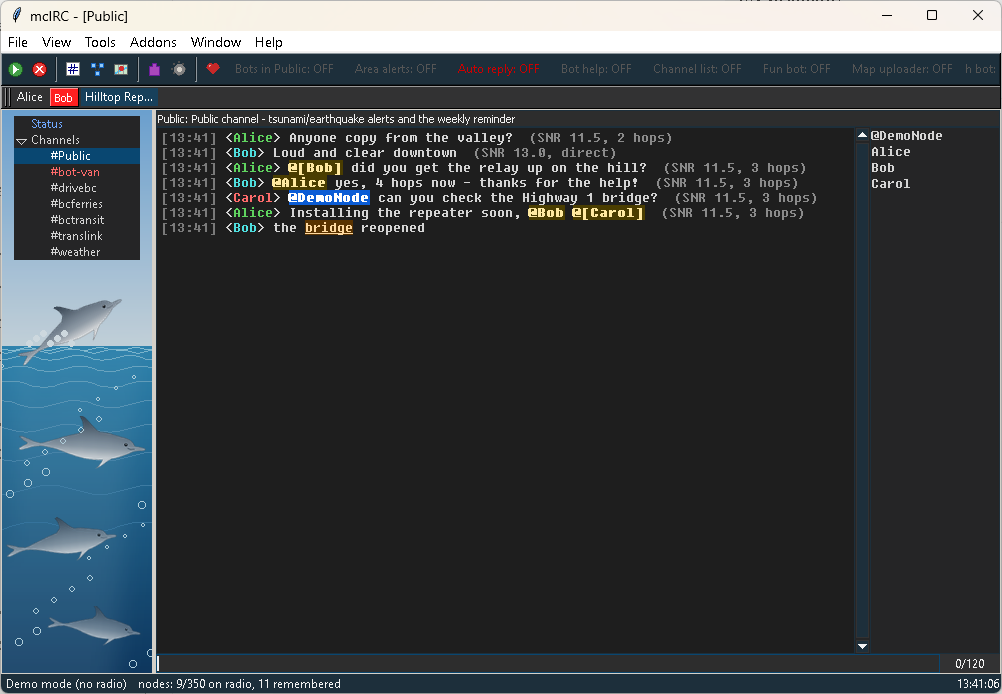This screenshot has height=694, width=1002.
Task: Click the @[Carol] mention in chat
Action: tap(607, 213)
